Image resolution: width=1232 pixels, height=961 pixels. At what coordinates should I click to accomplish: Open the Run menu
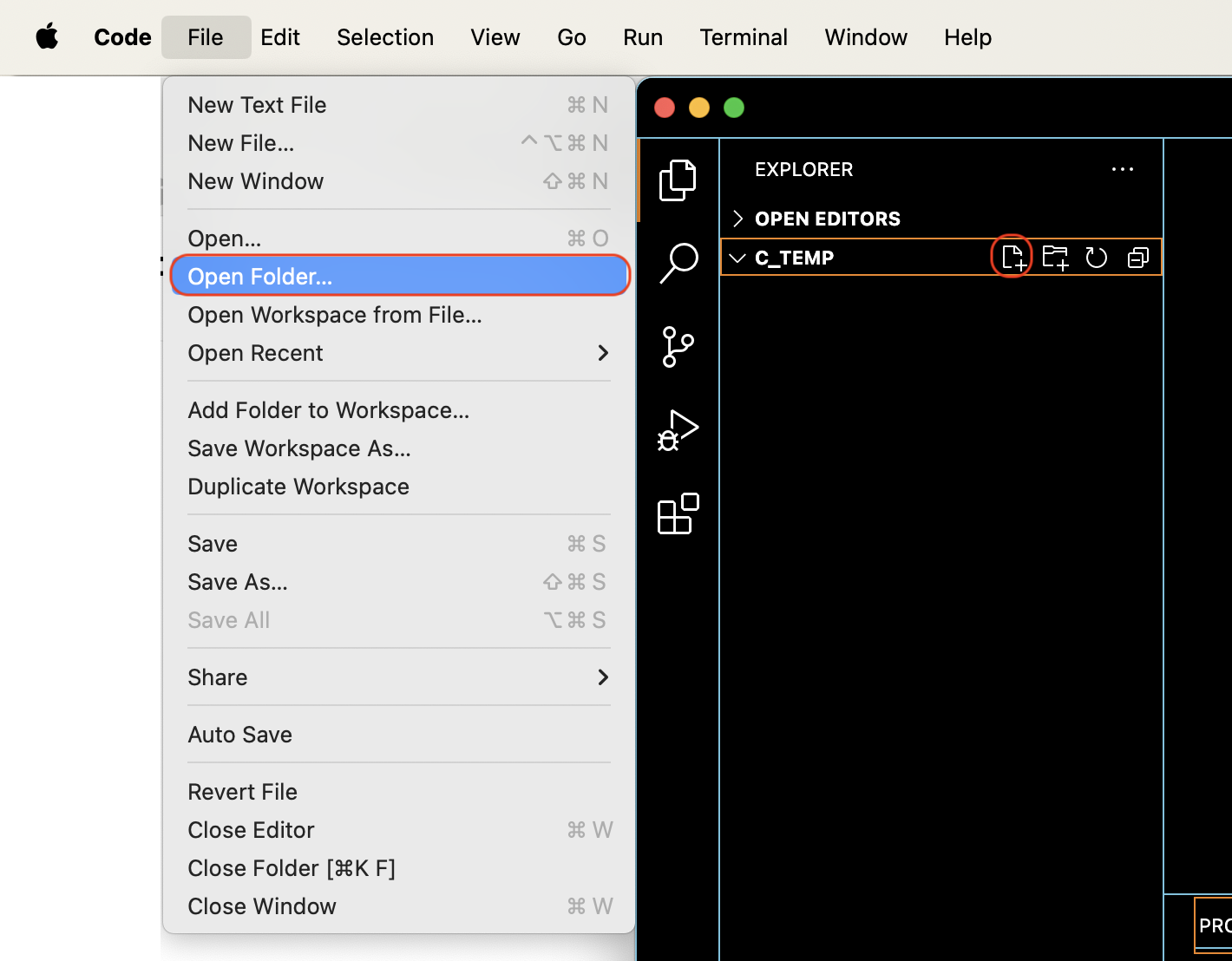pos(643,37)
